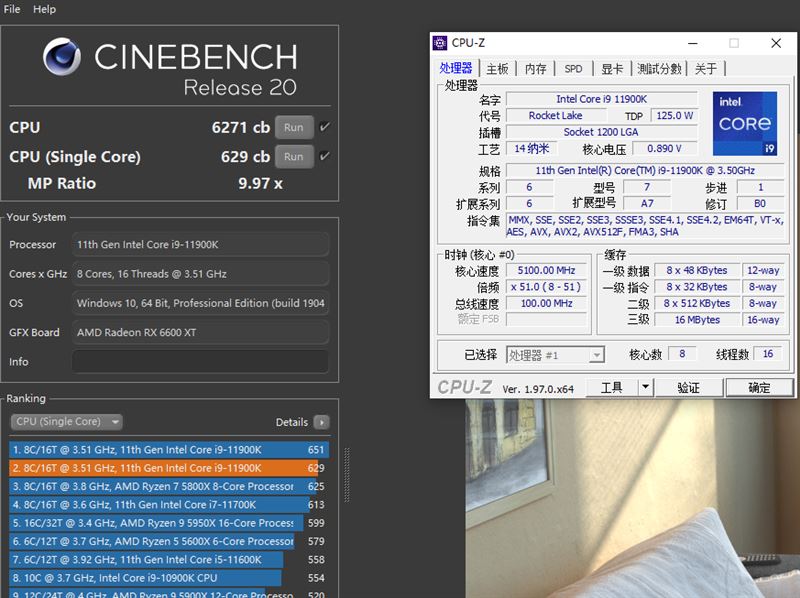Screen dimensions: 800x598
Task: Click the GFX Board field AMD Radeon
Action: click(x=200, y=333)
